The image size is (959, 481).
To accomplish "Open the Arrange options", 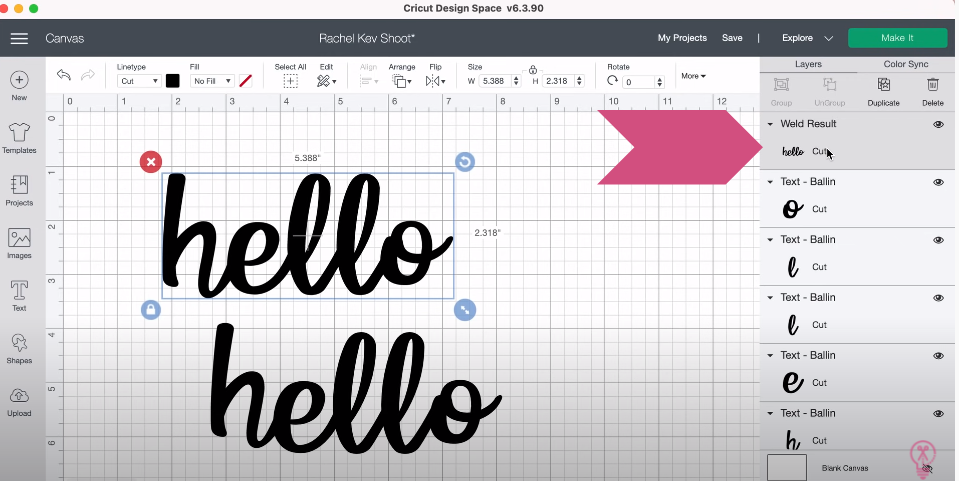I will (401, 81).
